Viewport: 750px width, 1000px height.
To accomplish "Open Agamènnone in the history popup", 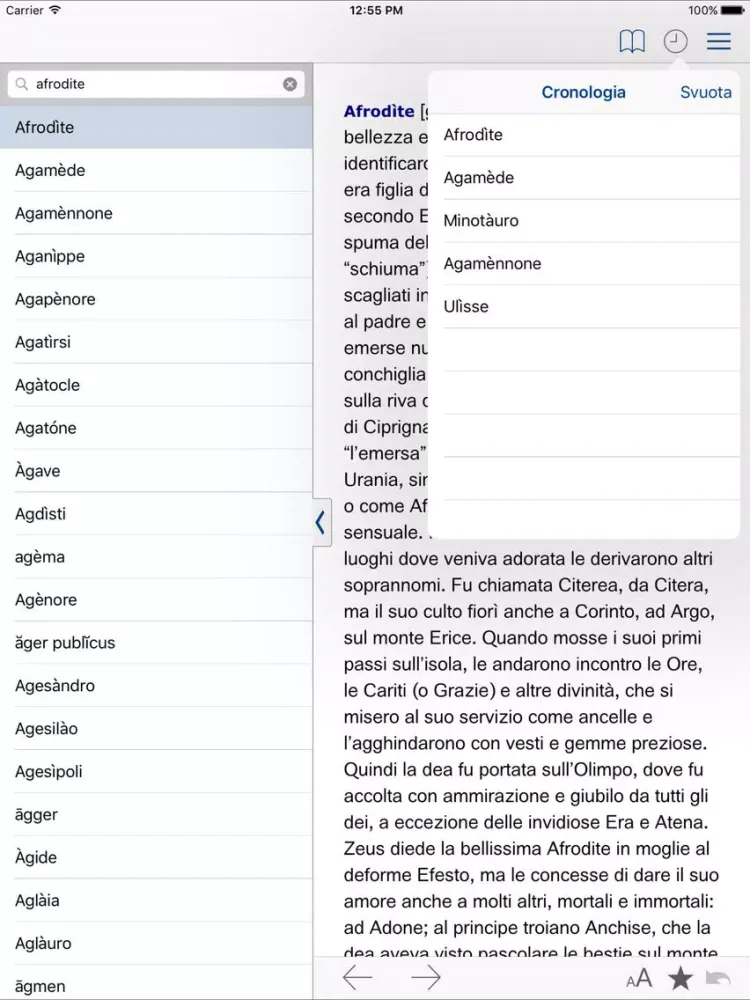I will (492, 264).
